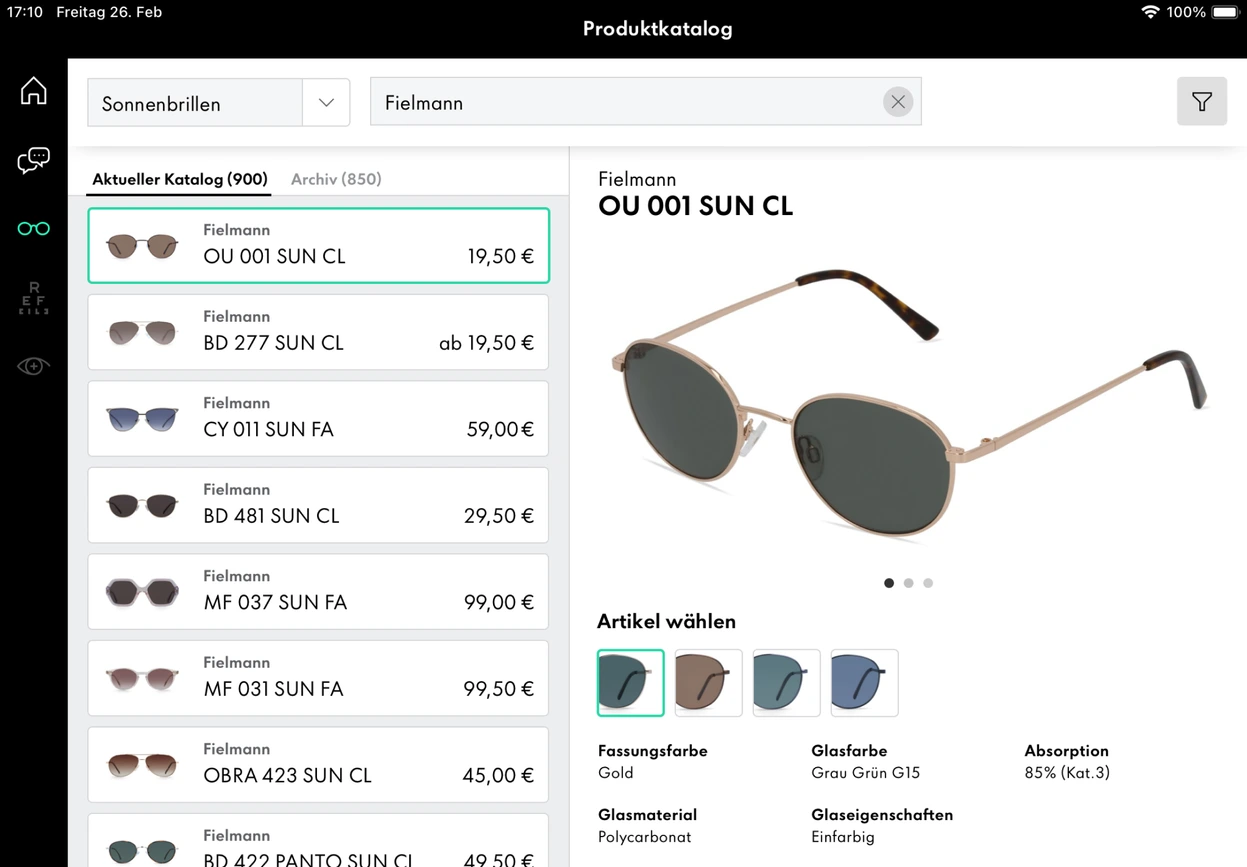Select the CY 011 SUN FA list item
1247x867 pixels.
[x=318, y=419]
